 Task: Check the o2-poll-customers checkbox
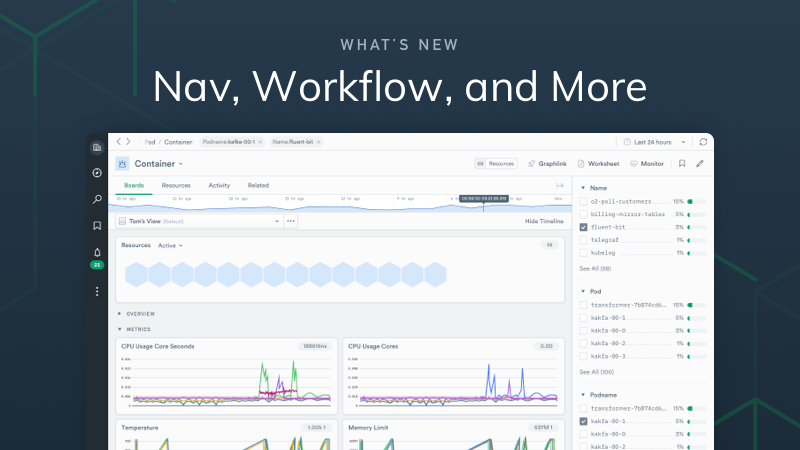click(x=583, y=202)
